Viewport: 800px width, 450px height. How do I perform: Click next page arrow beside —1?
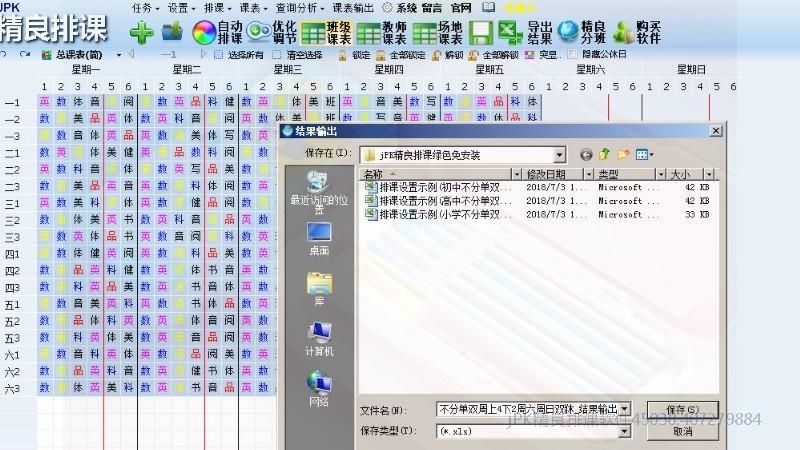pos(204,54)
